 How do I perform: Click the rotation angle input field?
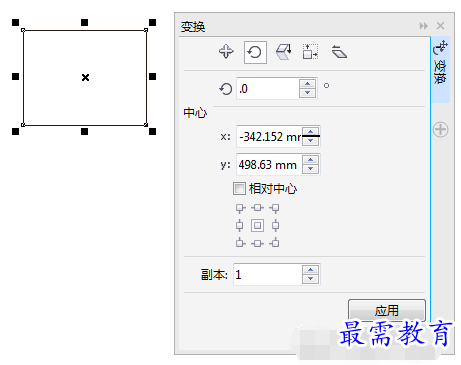(x=268, y=89)
